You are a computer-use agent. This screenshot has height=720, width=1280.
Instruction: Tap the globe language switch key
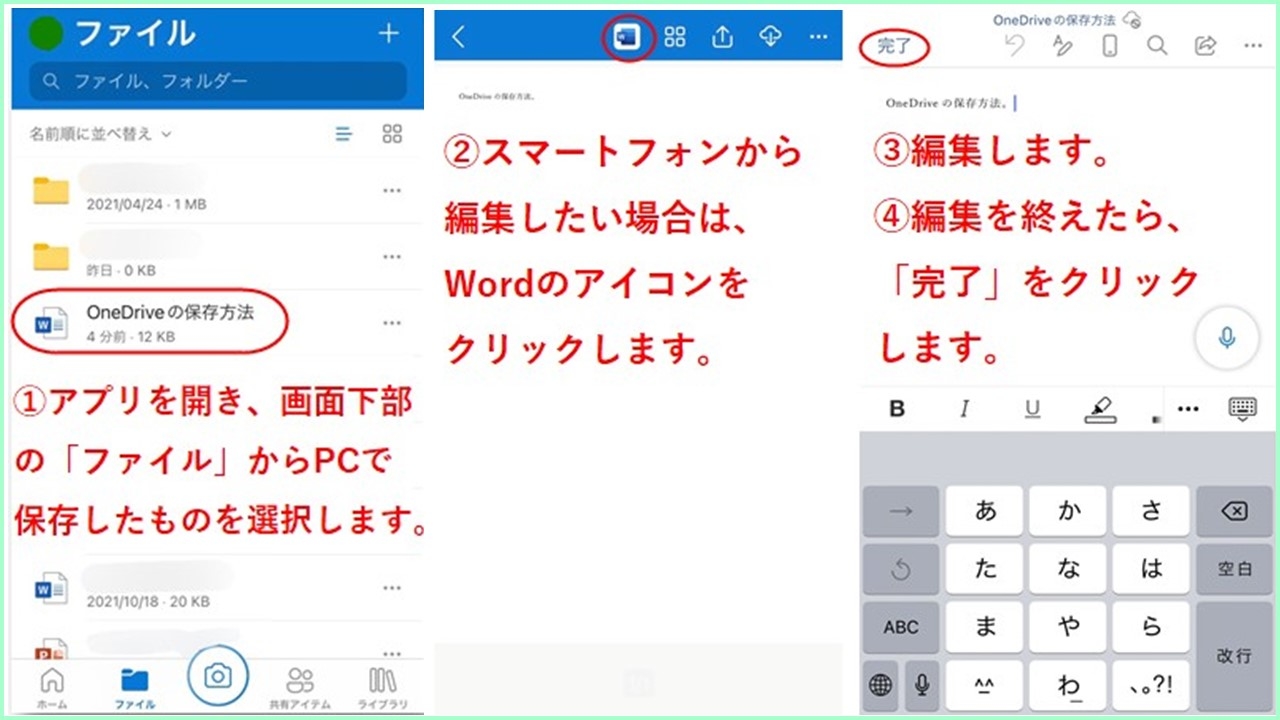(881, 685)
